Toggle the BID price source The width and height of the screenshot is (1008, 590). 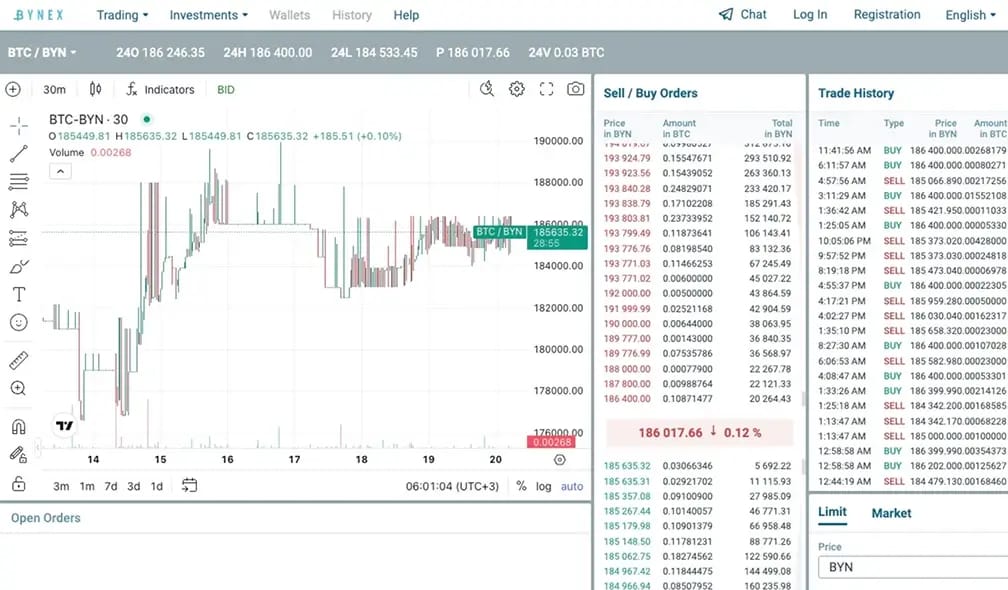tap(226, 89)
